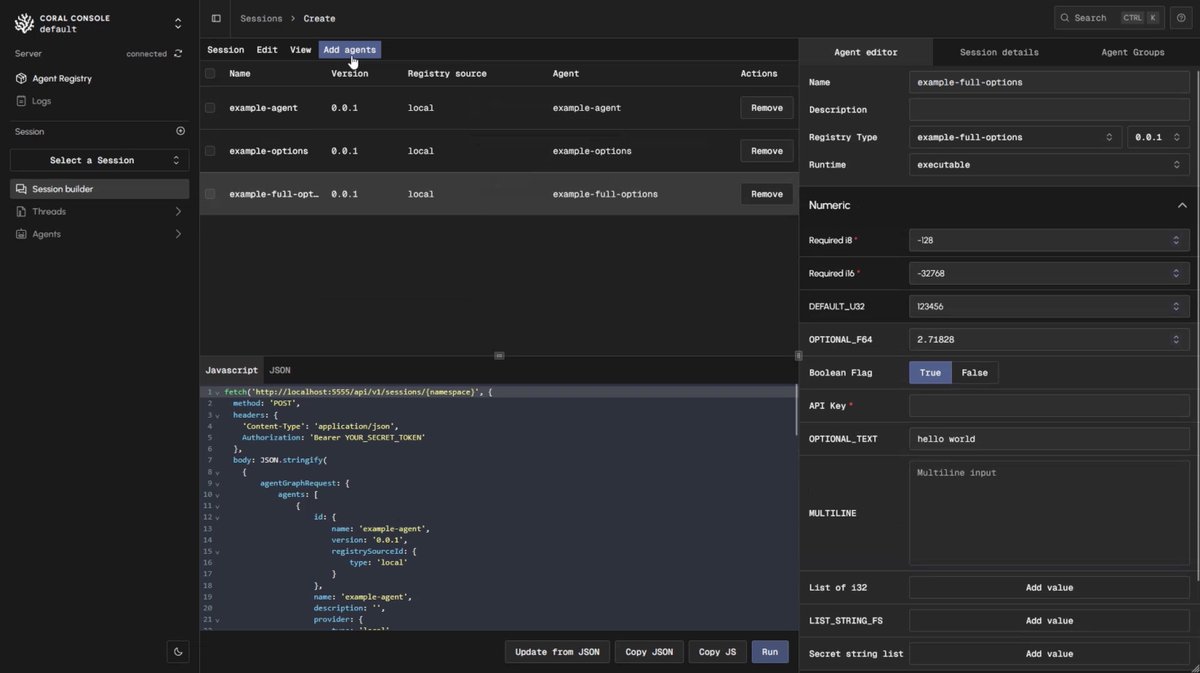Edit the agent Name field
The image size is (1200, 673).
click(x=1049, y=82)
